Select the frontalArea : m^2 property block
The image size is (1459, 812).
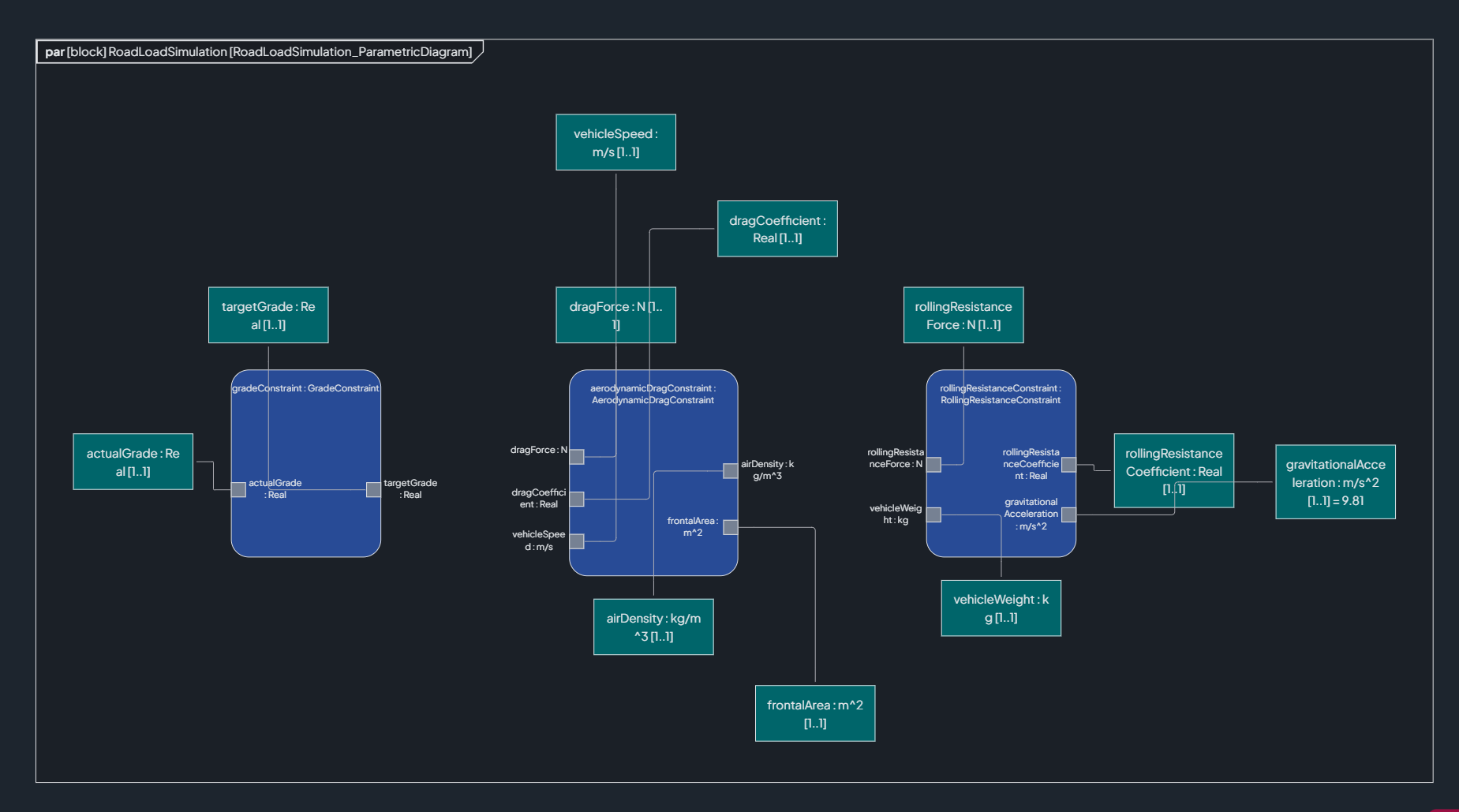tap(815, 713)
